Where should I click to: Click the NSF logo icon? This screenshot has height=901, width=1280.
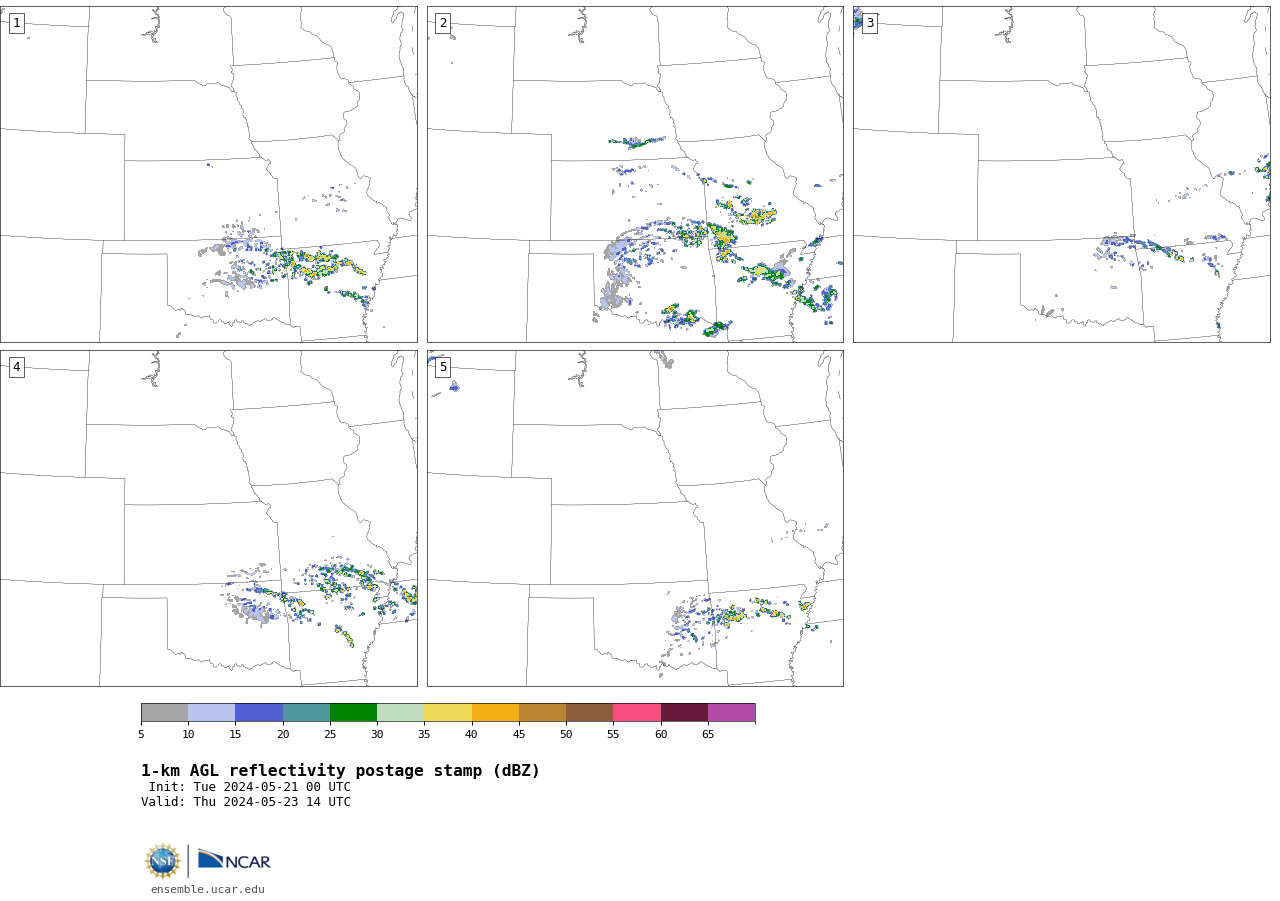163,861
